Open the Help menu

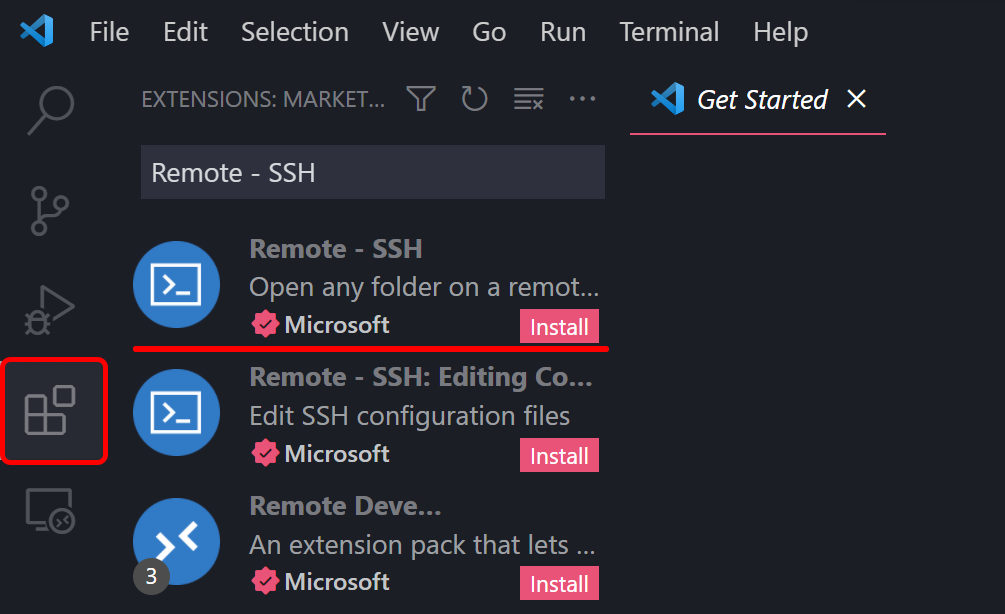(x=780, y=32)
